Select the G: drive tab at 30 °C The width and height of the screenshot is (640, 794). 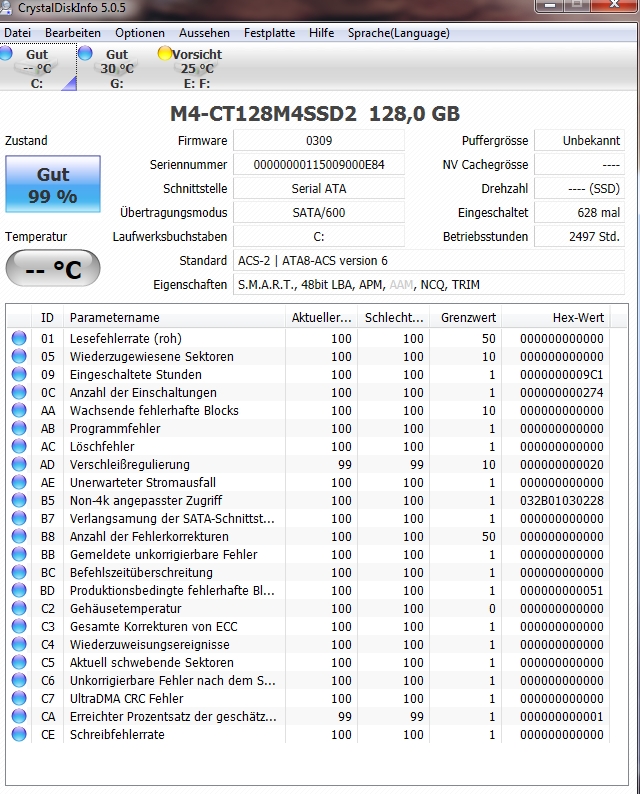click(x=116, y=68)
